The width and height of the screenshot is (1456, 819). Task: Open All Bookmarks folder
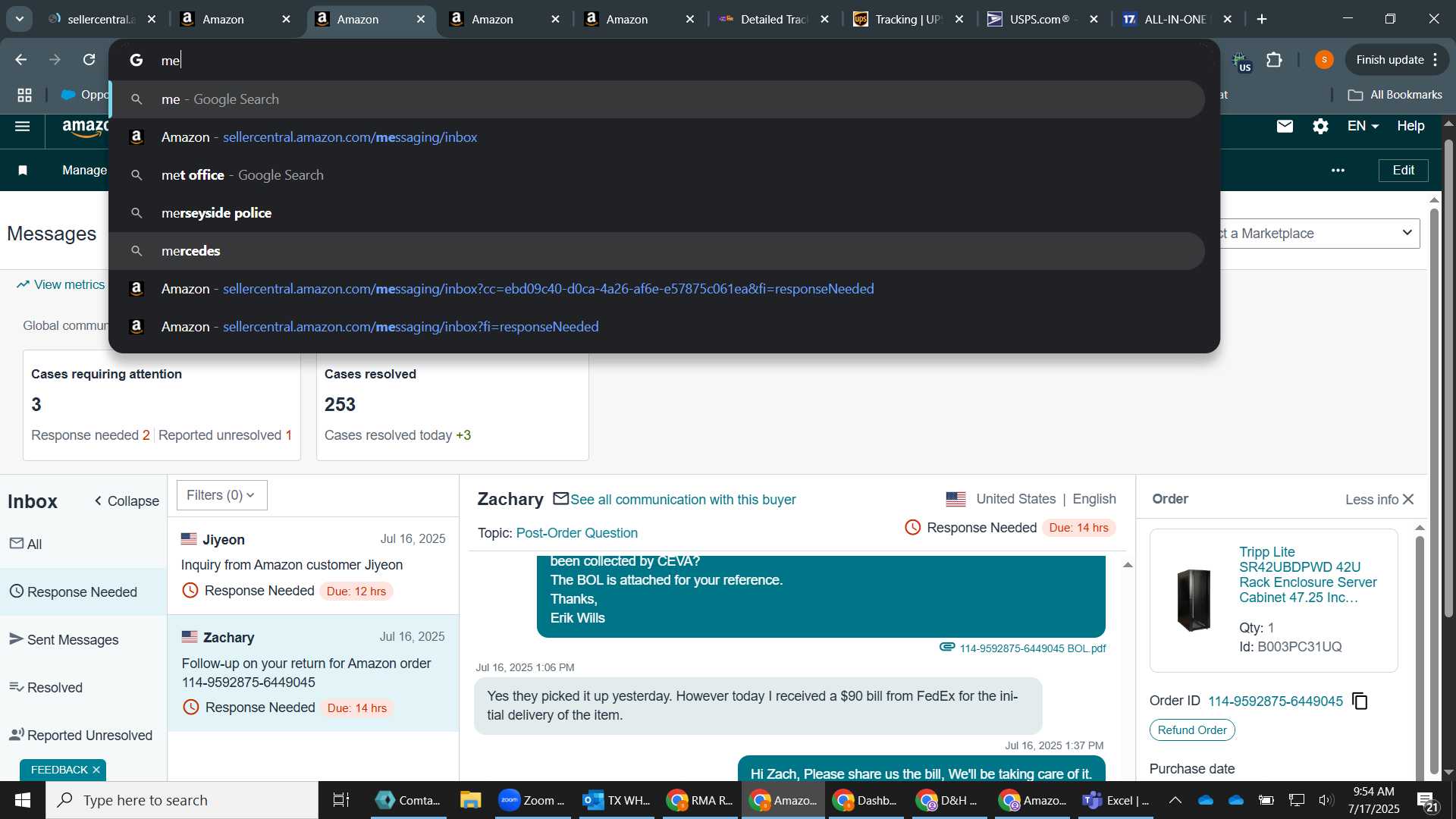click(x=1395, y=95)
